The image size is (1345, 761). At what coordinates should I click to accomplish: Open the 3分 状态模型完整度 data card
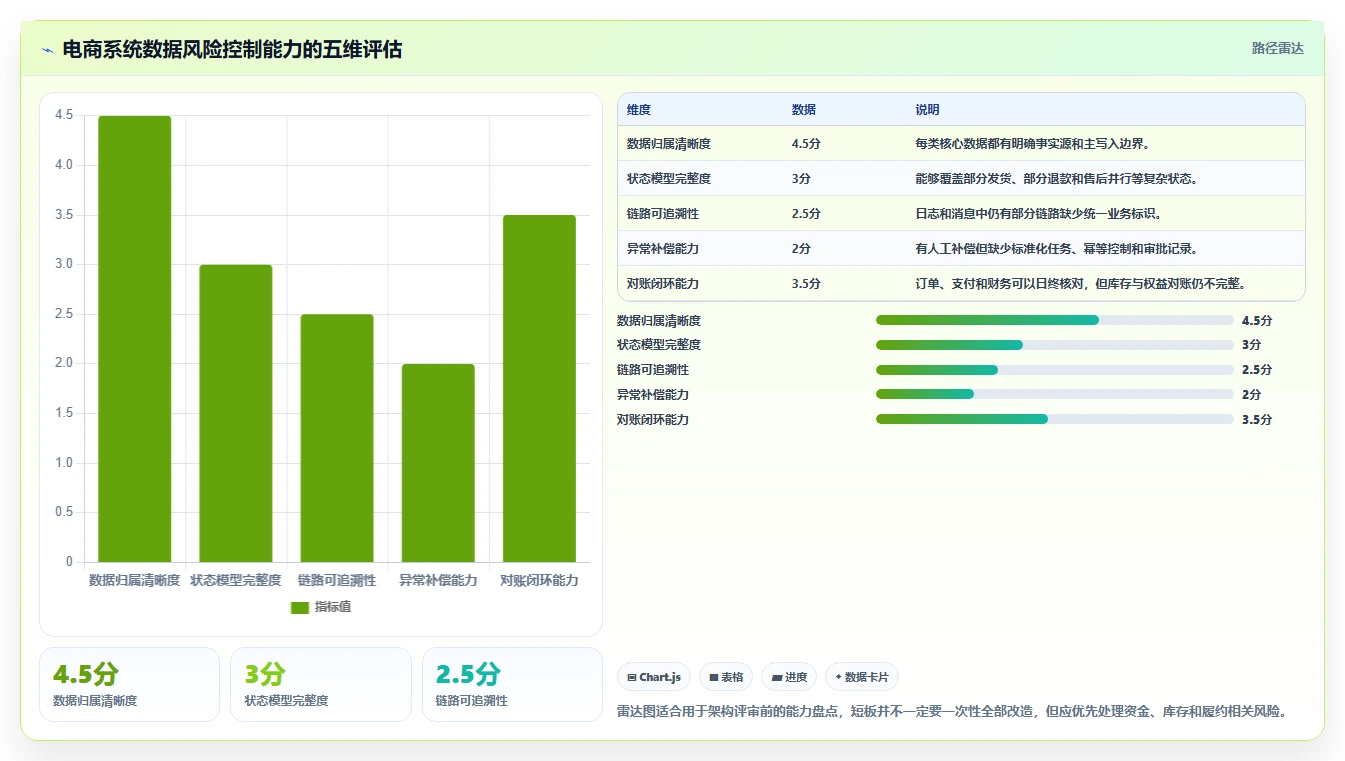[321, 684]
